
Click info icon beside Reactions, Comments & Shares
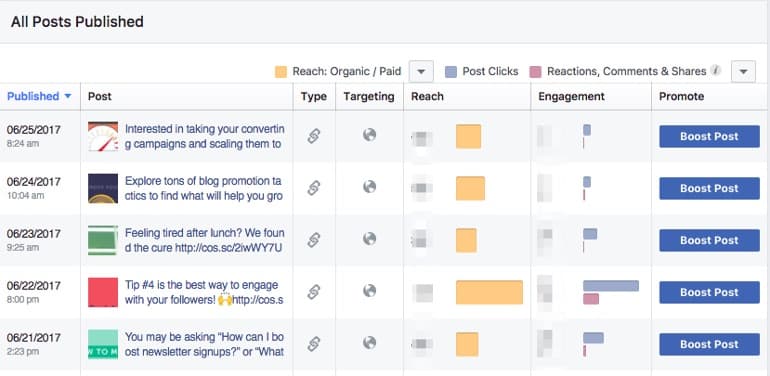tap(715, 71)
